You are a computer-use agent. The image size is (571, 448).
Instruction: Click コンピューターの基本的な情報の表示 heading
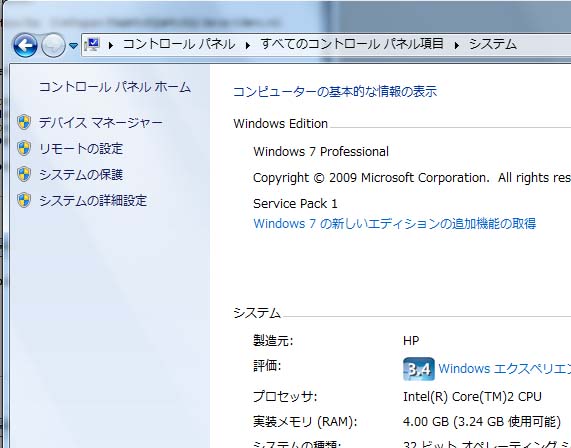click(335, 91)
